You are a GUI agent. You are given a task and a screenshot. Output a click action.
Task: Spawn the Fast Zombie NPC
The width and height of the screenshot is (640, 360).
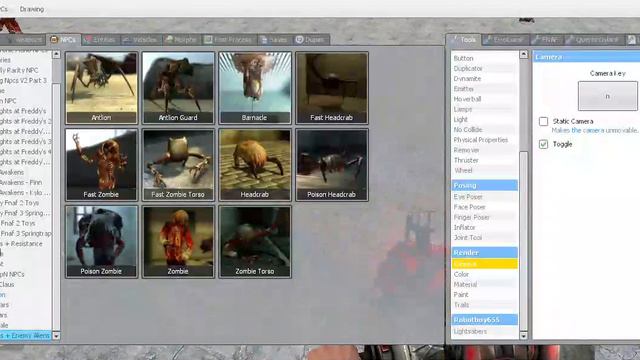click(102, 165)
